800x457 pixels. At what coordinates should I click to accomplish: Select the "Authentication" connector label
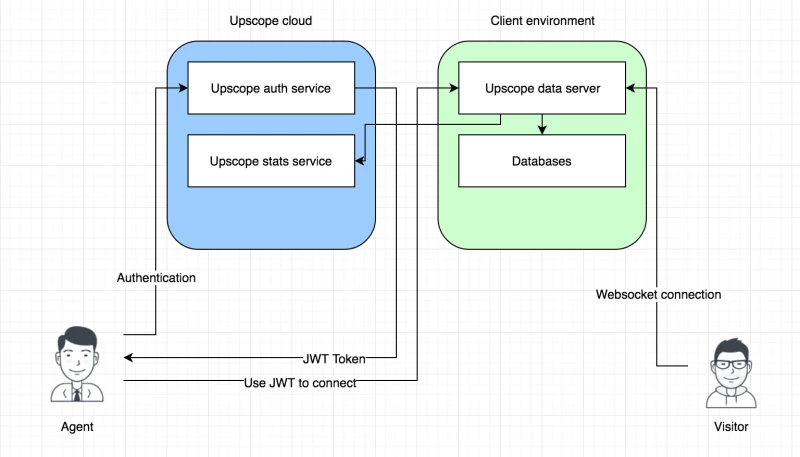[x=156, y=277]
